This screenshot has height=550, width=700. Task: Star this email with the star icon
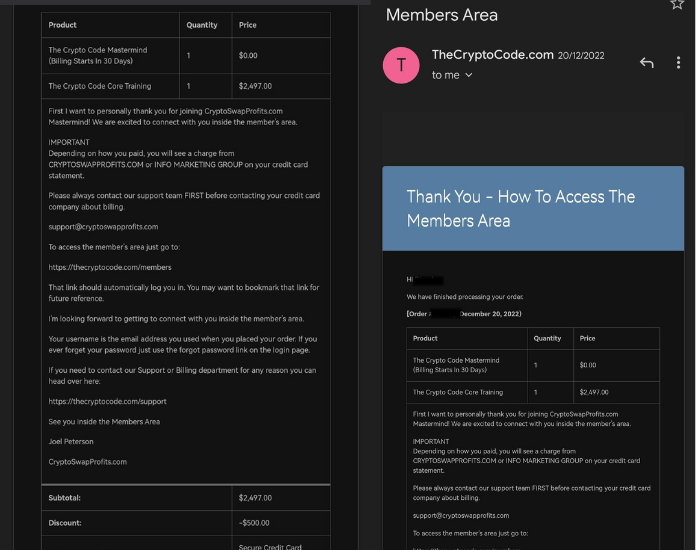pyautogui.click(x=677, y=4)
